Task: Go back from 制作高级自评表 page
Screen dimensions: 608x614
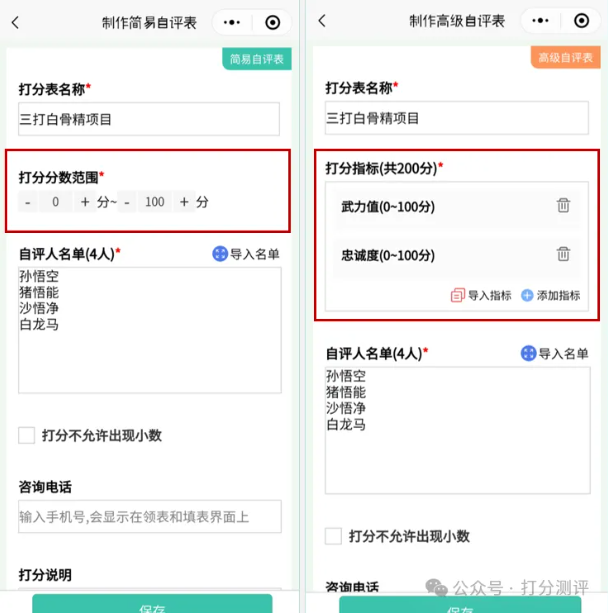Action: click(x=322, y=21)
